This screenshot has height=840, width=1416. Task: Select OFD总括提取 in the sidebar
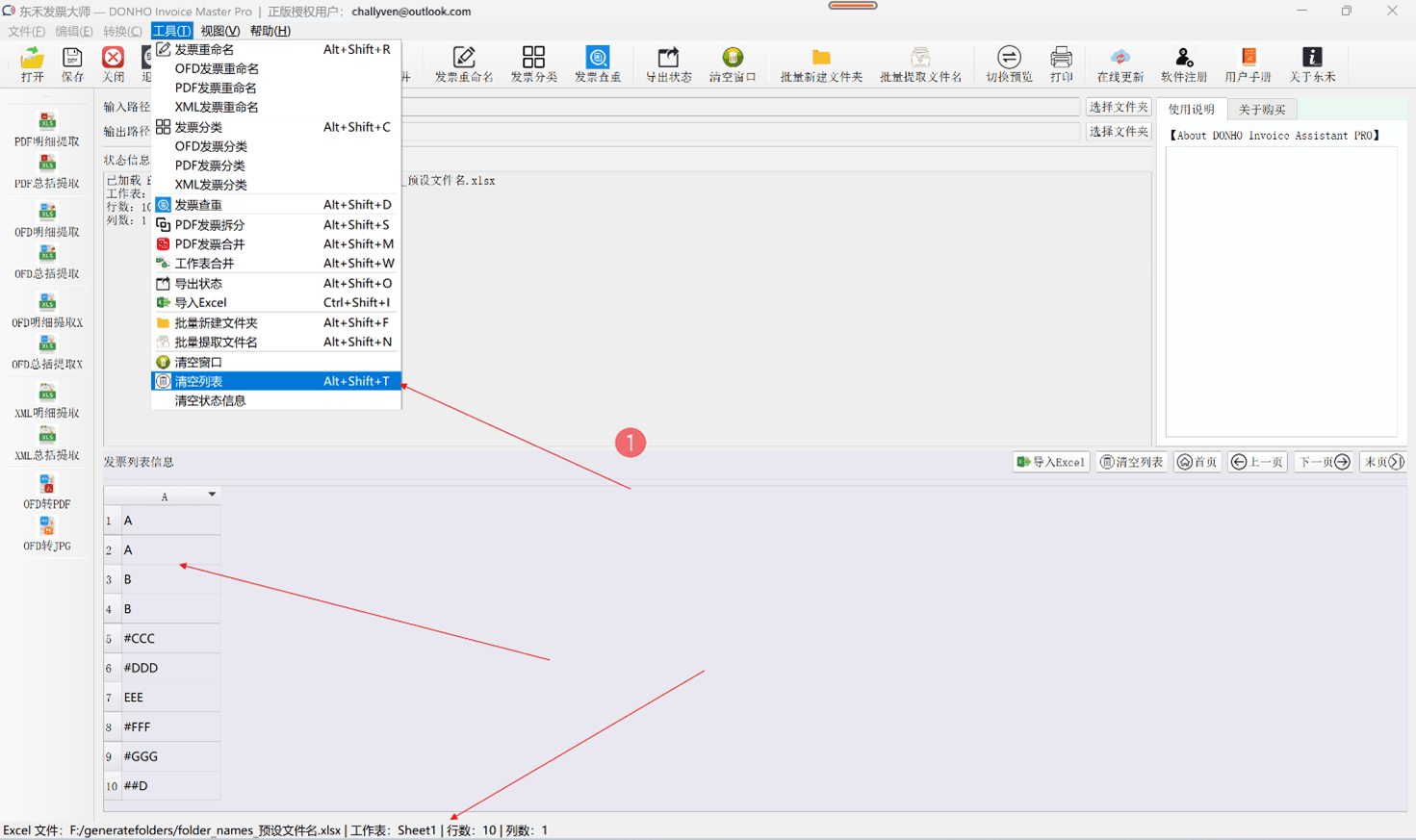pyautogui.click(x=46, y=262)
